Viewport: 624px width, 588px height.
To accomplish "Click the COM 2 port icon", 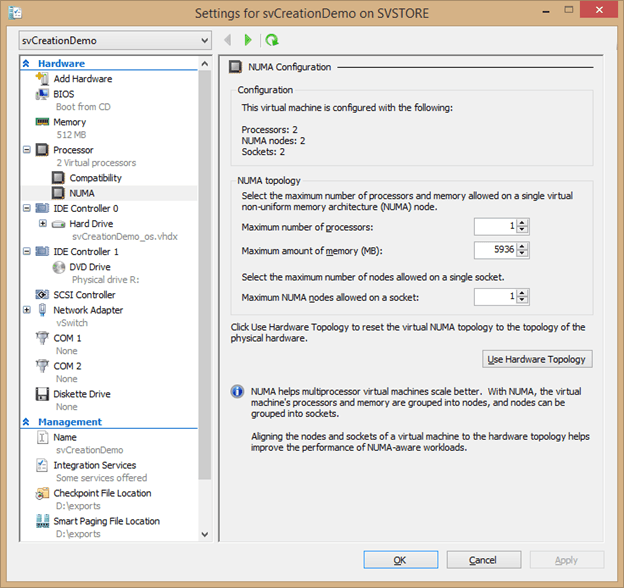I will 42,366.
